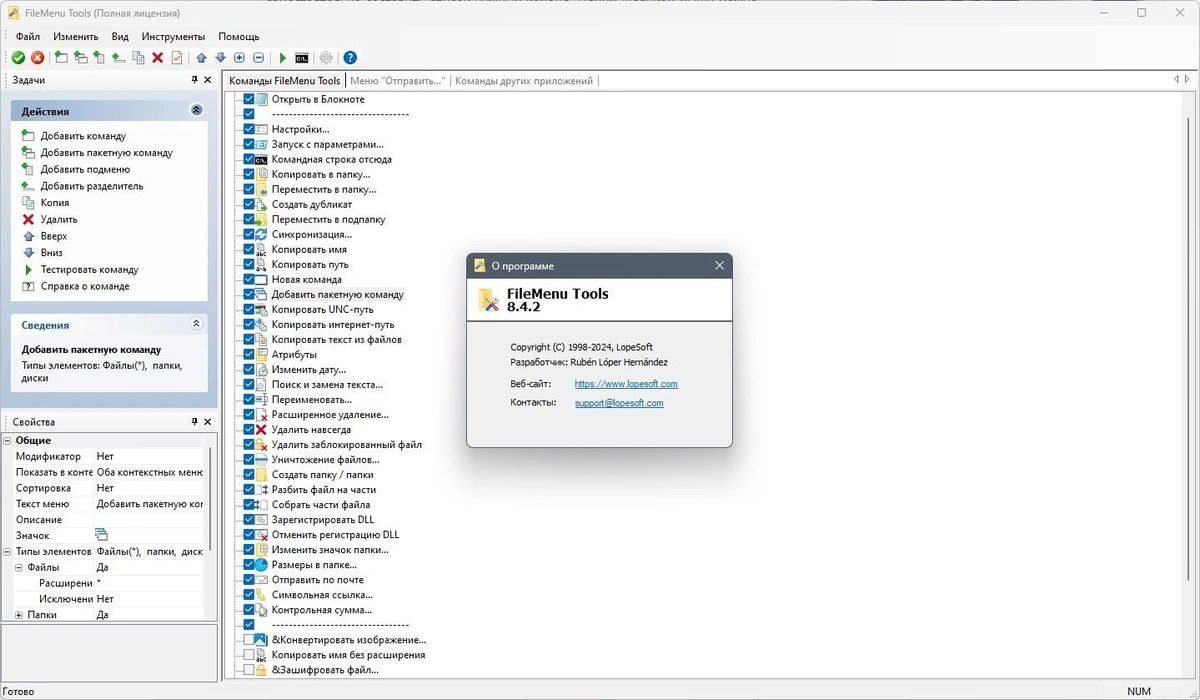This screenshot has height=700, width=1200.
Task: Click the Move Down arrow toolbar icon
Action: coord(220,58)
